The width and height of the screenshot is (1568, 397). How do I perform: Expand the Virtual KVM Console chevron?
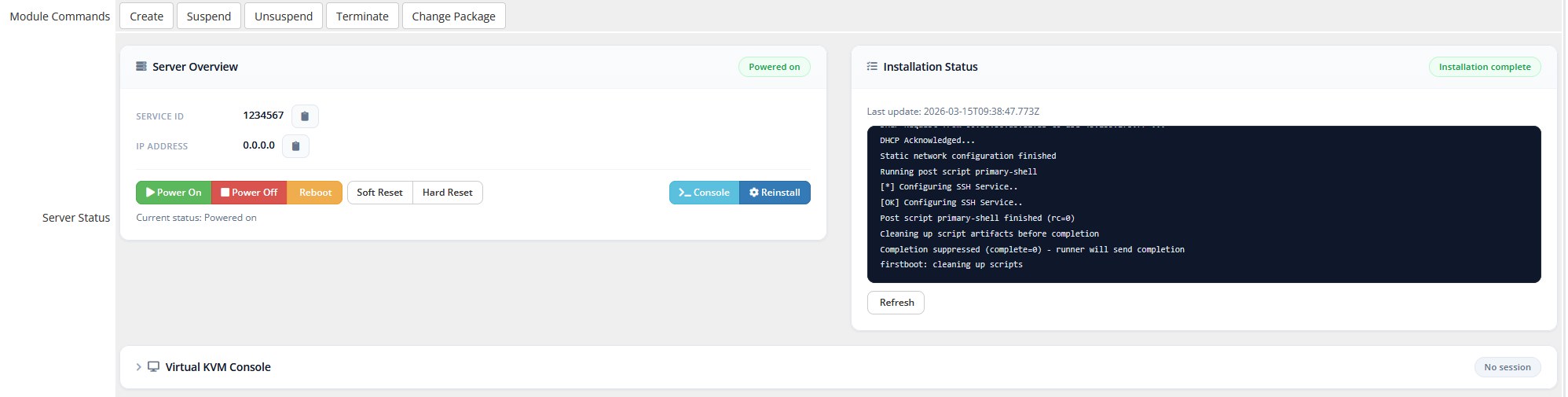pos(138,367)
